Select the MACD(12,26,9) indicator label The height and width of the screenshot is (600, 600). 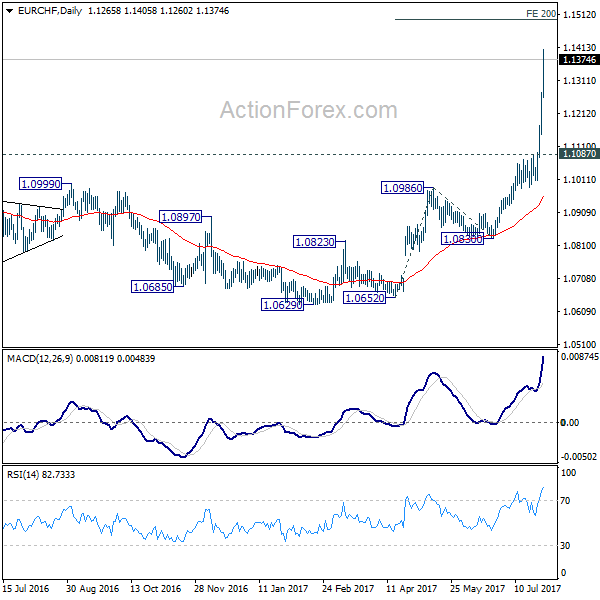(x=40, y=359)
